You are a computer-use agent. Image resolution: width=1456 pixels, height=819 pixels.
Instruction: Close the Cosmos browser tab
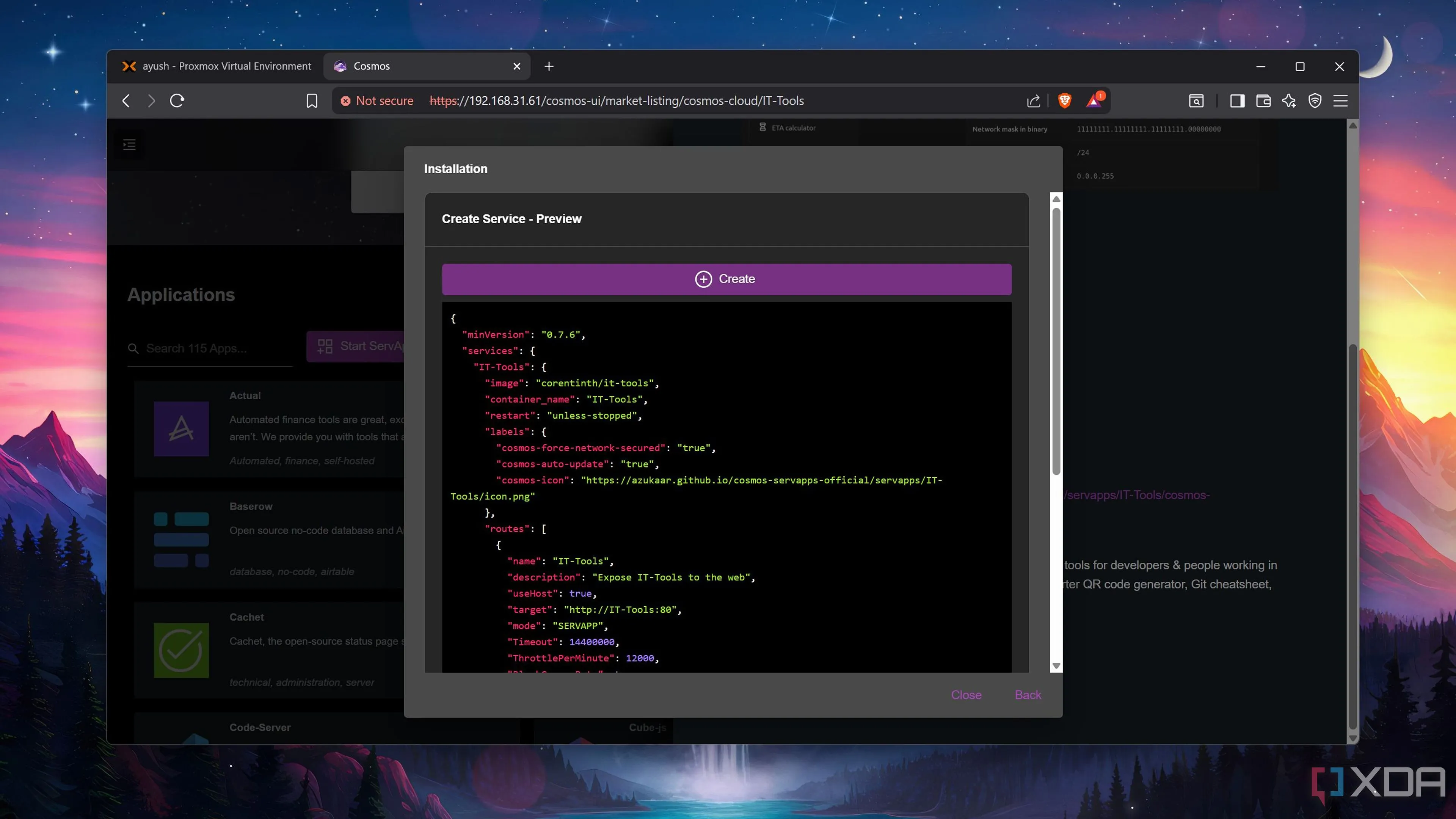coord(516,66)
